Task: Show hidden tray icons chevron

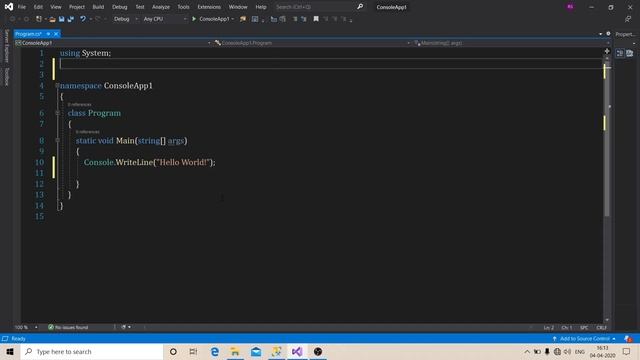Action: pyautogui.click(x=527, y=351)
